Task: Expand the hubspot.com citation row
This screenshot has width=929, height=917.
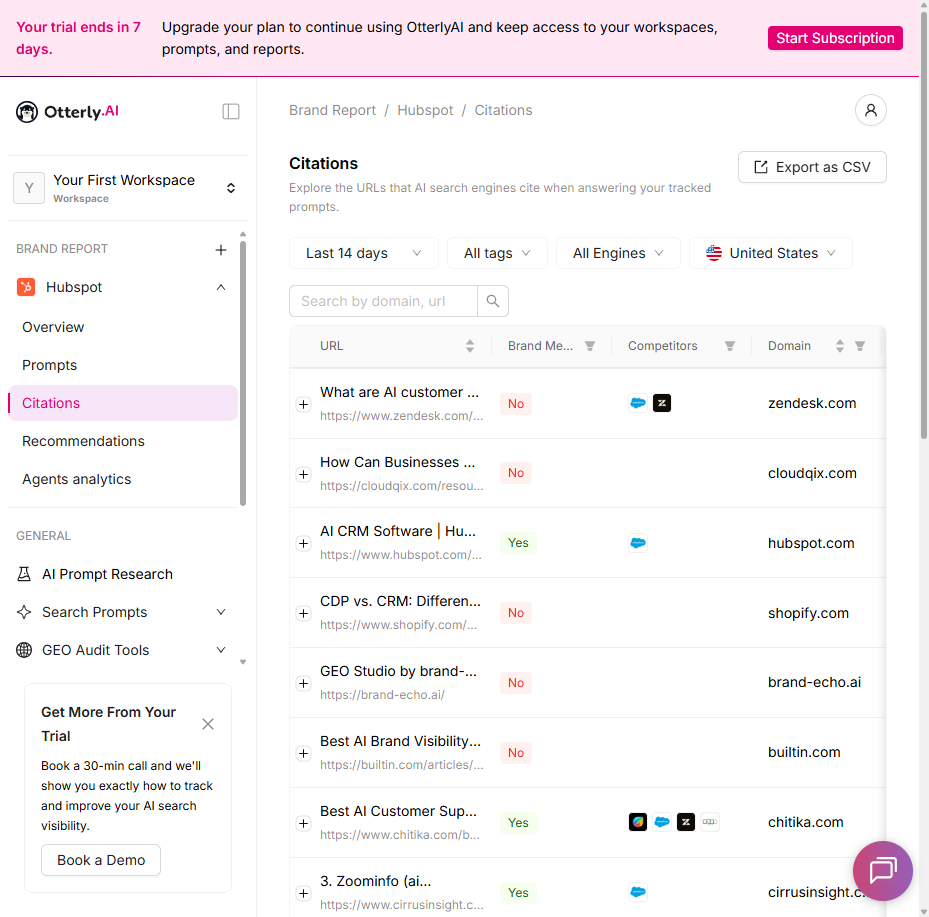Action: point(303,544)
